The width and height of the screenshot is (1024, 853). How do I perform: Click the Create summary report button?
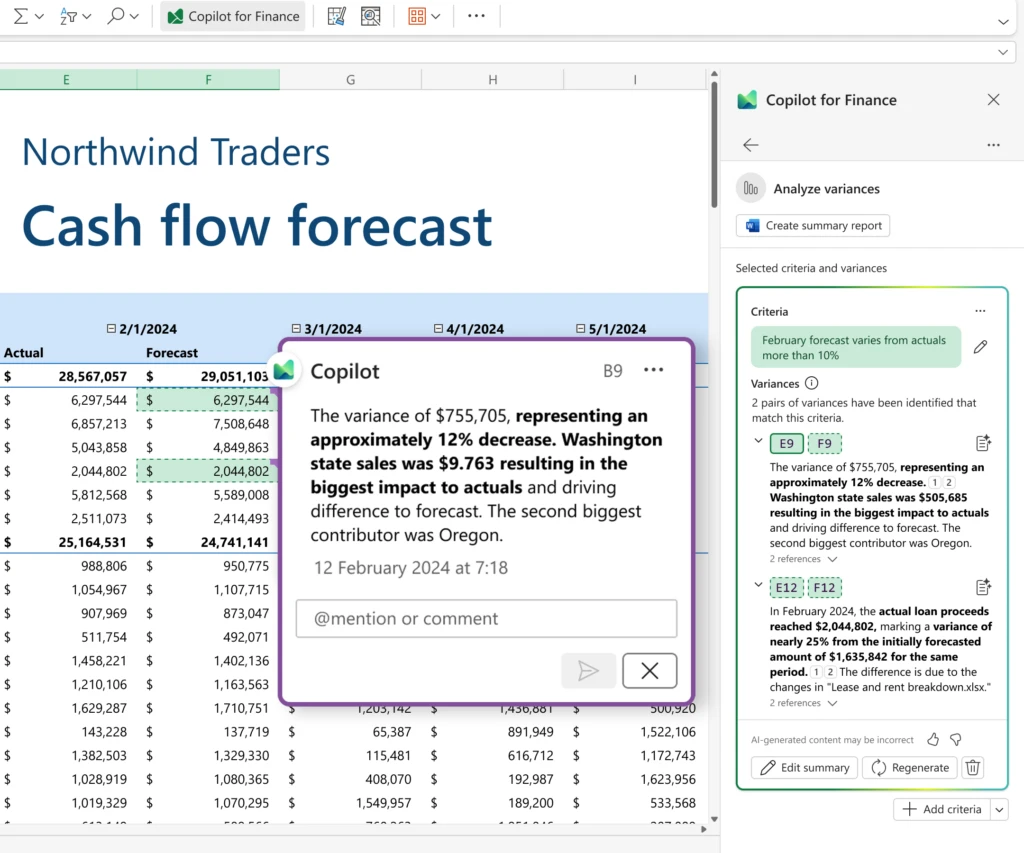(x=812, y=225)
